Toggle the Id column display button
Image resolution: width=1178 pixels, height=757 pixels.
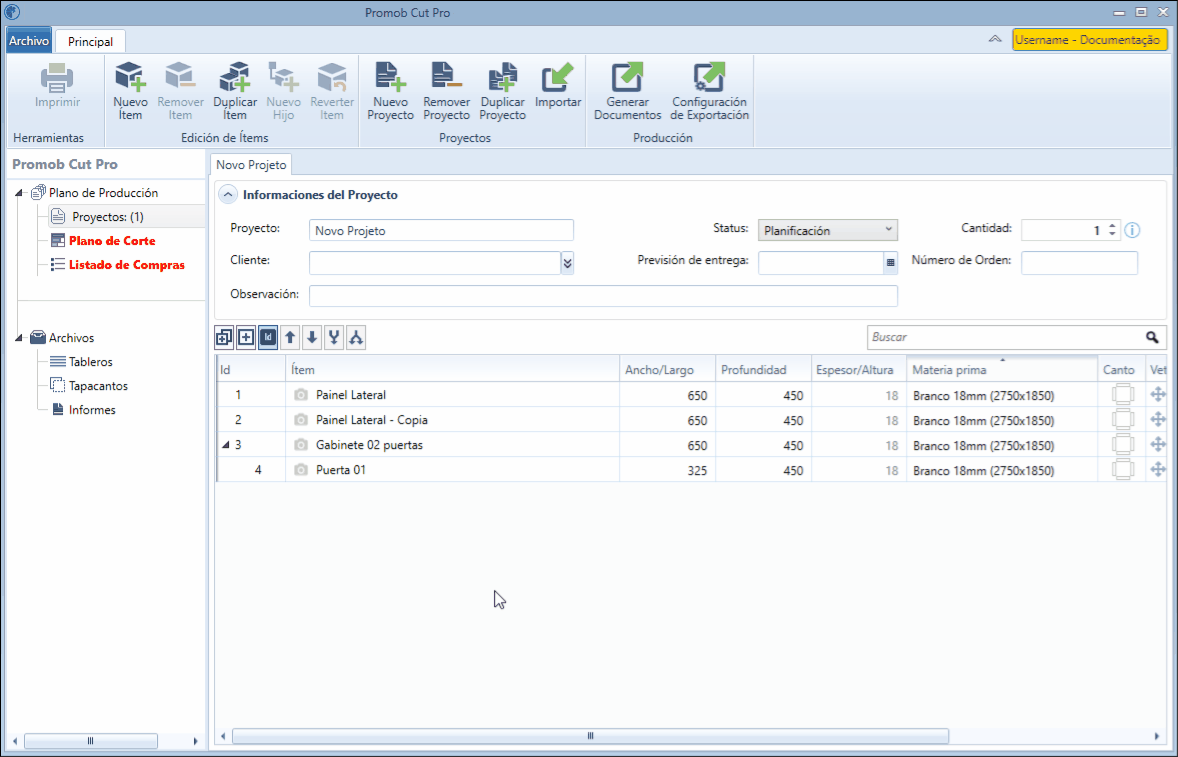(x=268, y=338)
